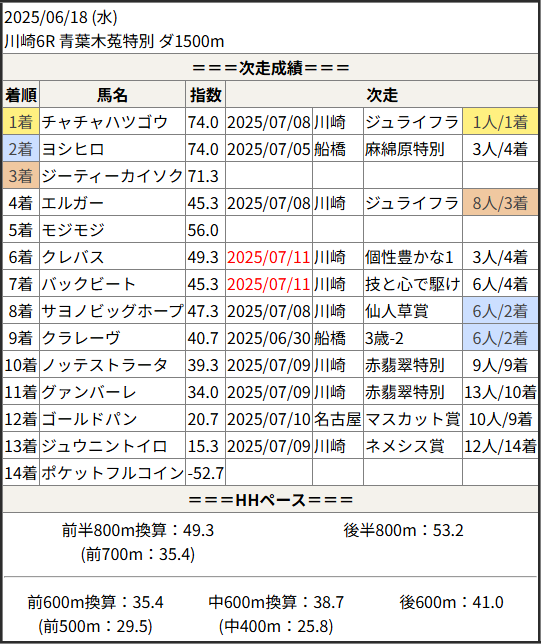
Task: Click the マスカット賞 race at 名古屋
Action: pos(412,419)
